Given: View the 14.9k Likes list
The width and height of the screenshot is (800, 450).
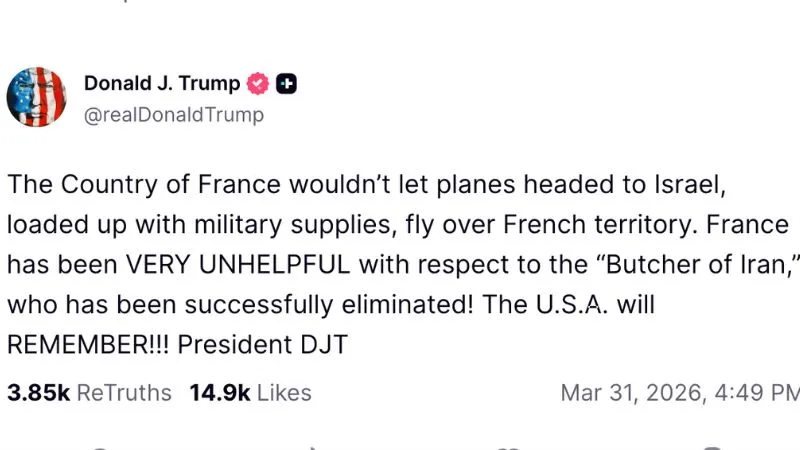Looking at the screenshot, I should pos(250,393).
